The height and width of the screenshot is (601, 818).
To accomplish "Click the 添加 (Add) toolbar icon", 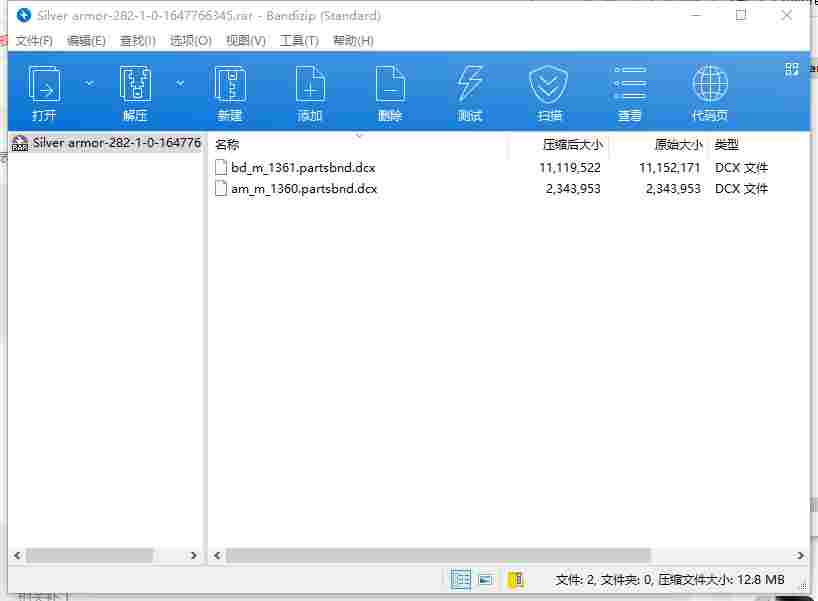I will tap(310, 83).
